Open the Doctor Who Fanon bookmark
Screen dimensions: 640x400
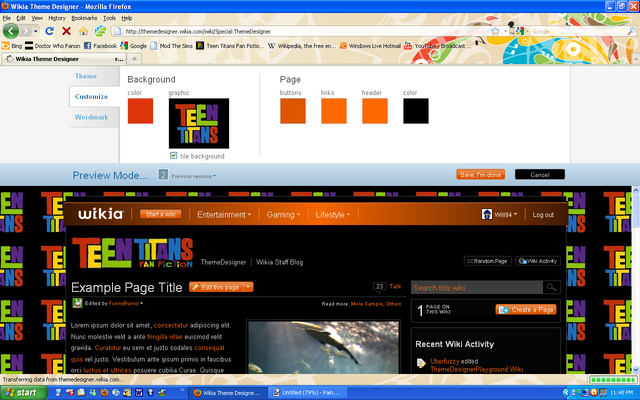(53, 46)
